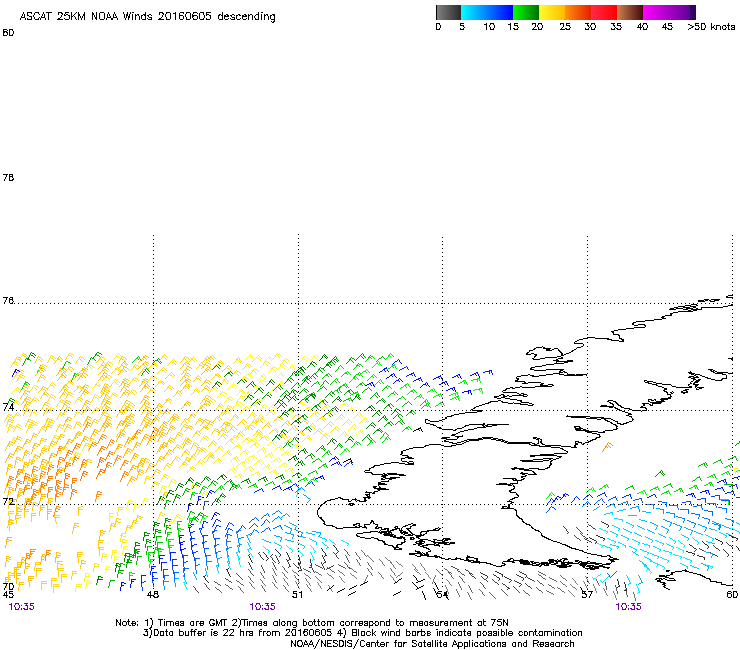Click the '5' label under the color bar

462,27
